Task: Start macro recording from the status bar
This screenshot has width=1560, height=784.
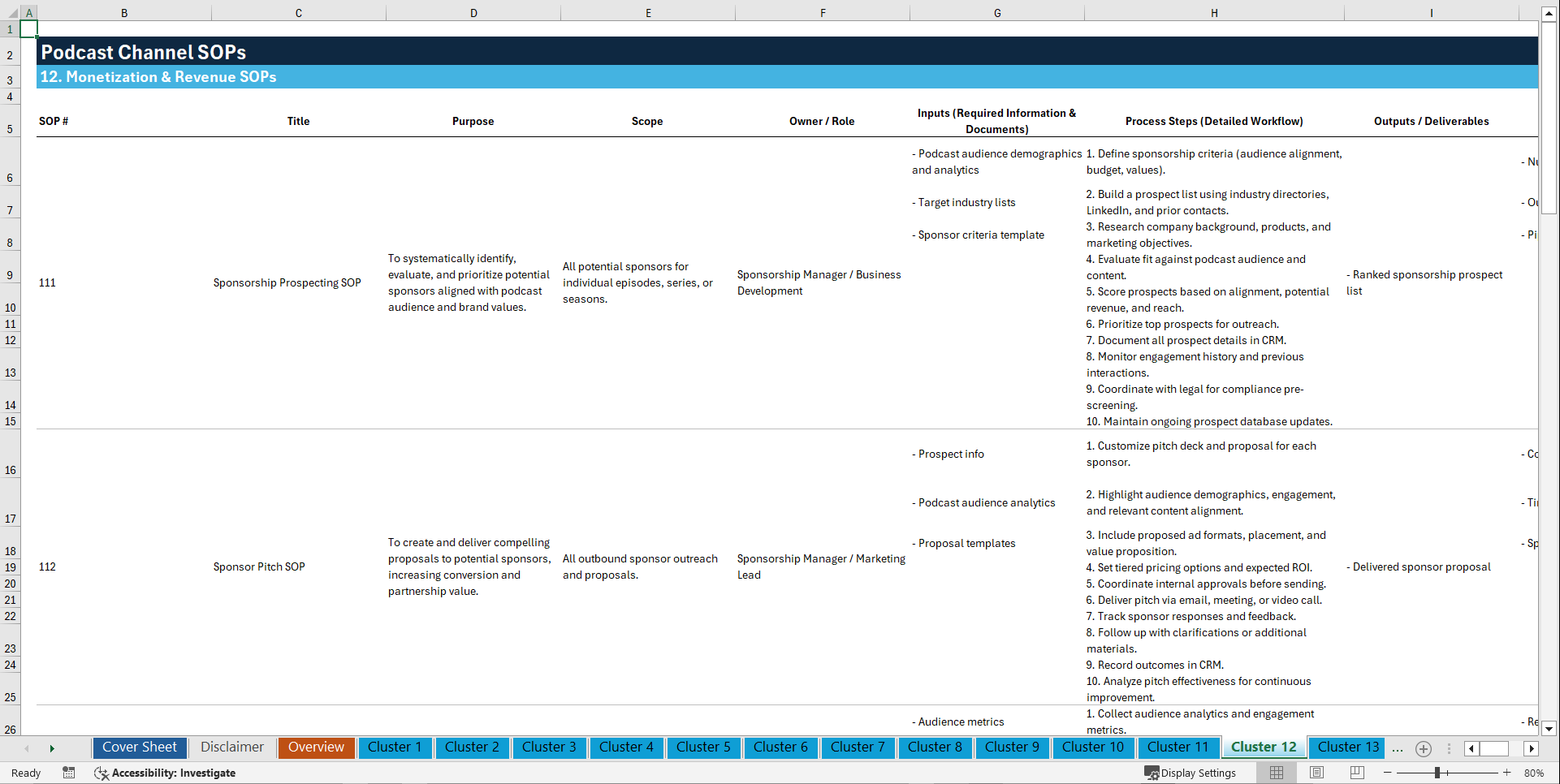Action: pos(69,773)
